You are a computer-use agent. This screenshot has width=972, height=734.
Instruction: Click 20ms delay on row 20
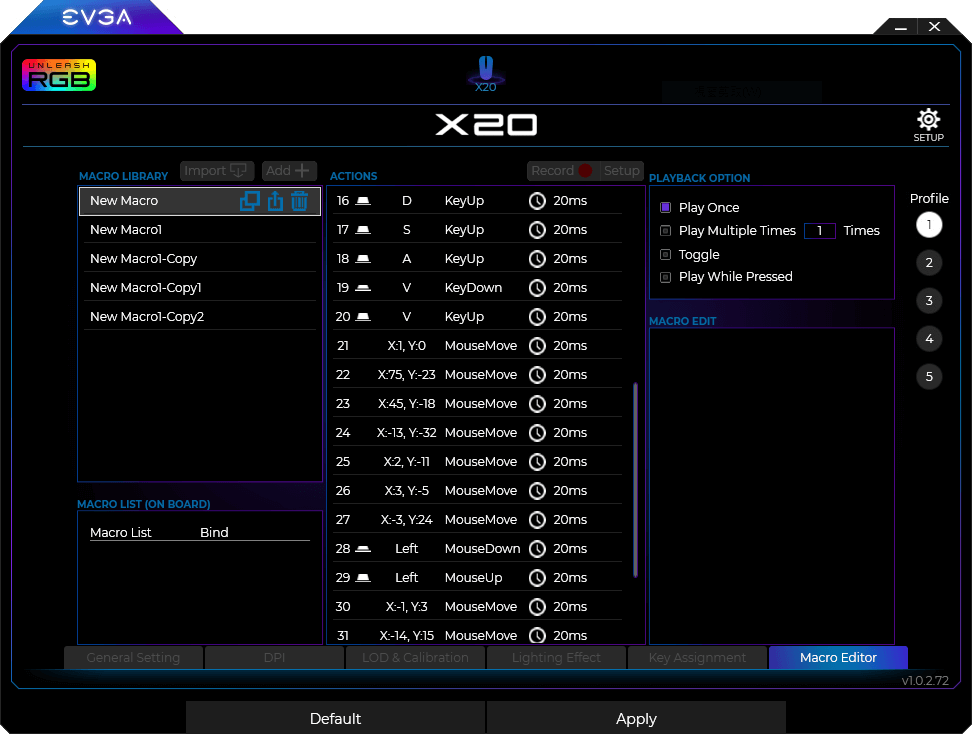click(x=570, y=317)
